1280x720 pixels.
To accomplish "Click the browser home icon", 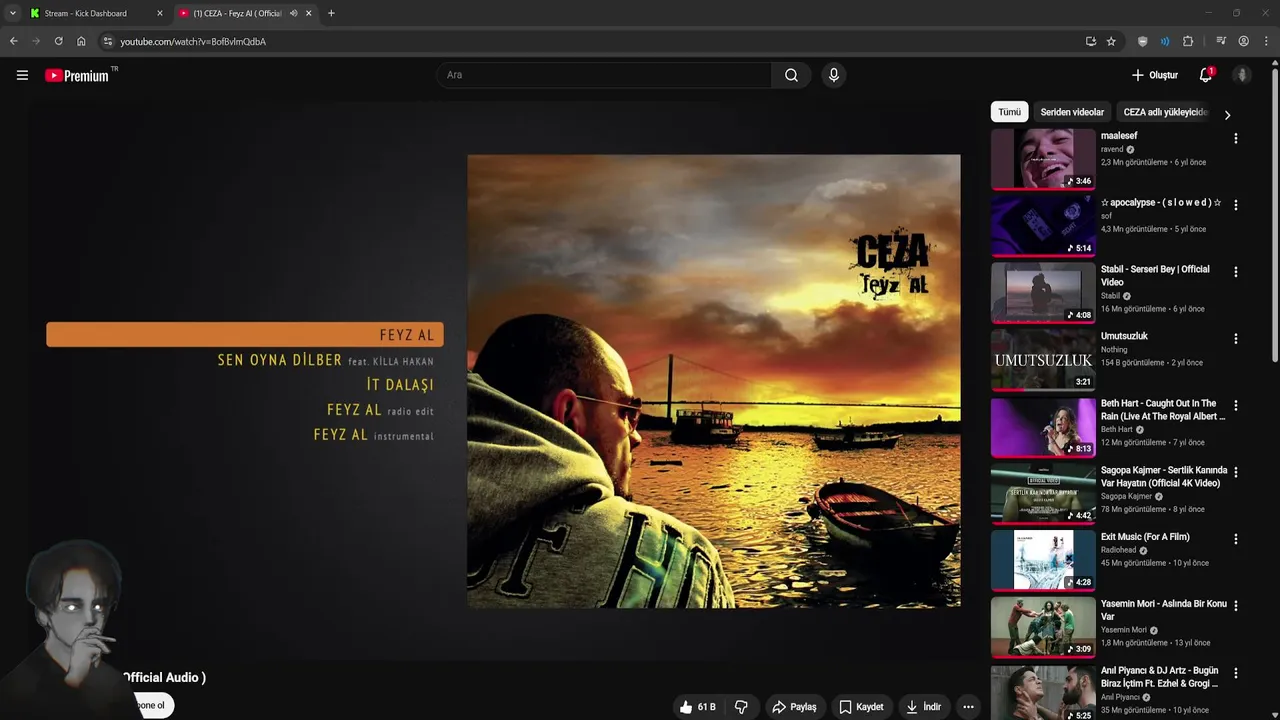I will (81, 41).
